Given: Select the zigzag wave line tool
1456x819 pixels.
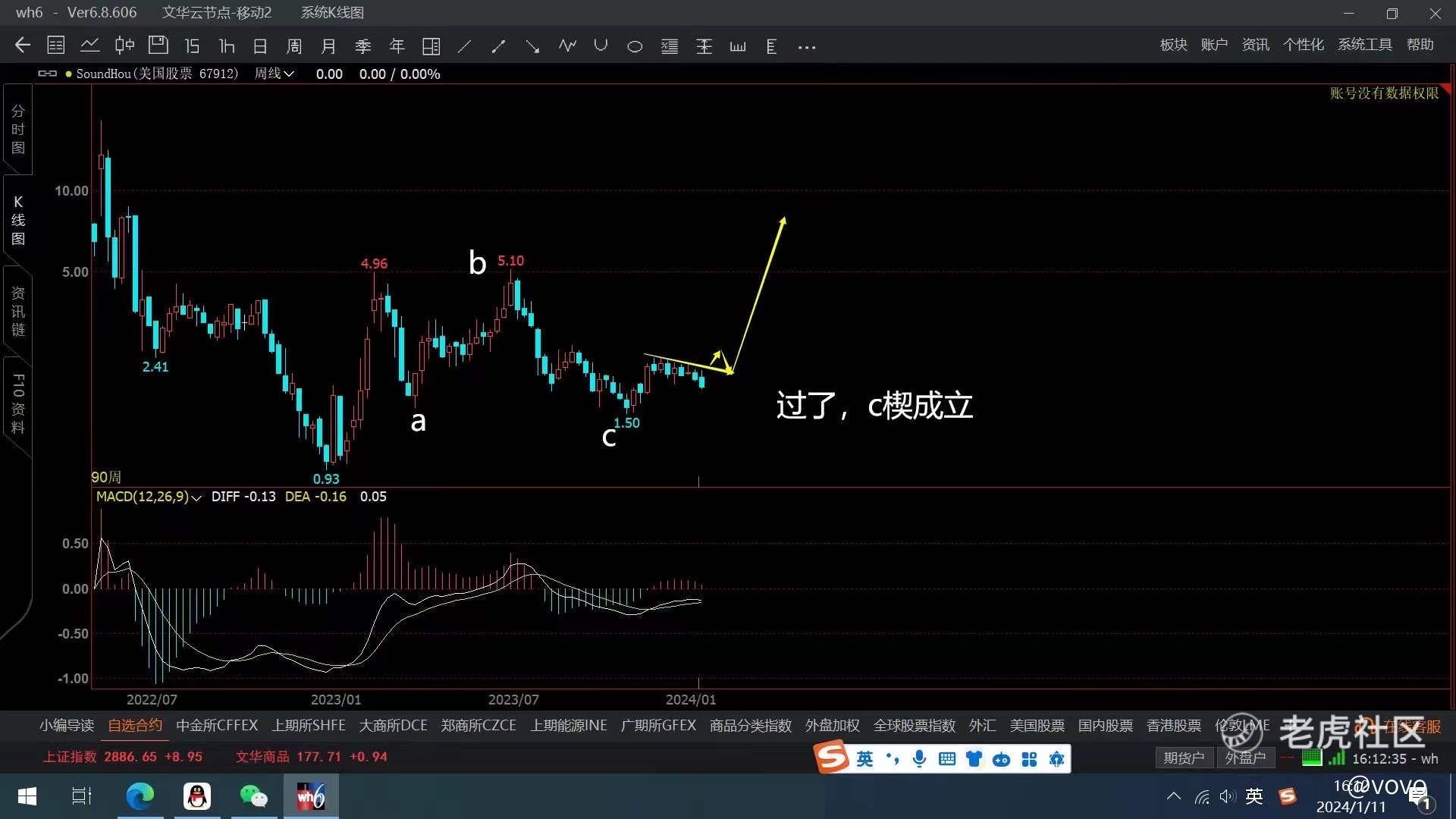Looking at the screenshot, I should pyautogui.click(x=566, y=46).
